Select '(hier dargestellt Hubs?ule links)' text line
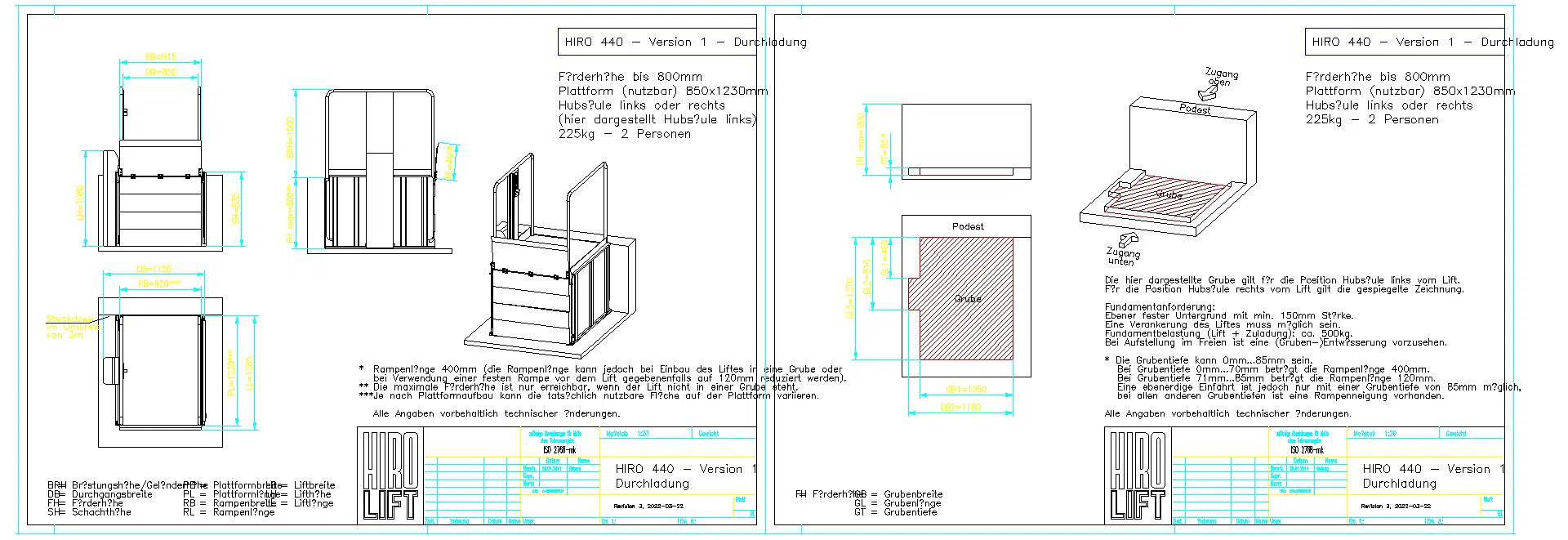The width and height of the screenshot is (1568, 540). click(x=657, y=119)
